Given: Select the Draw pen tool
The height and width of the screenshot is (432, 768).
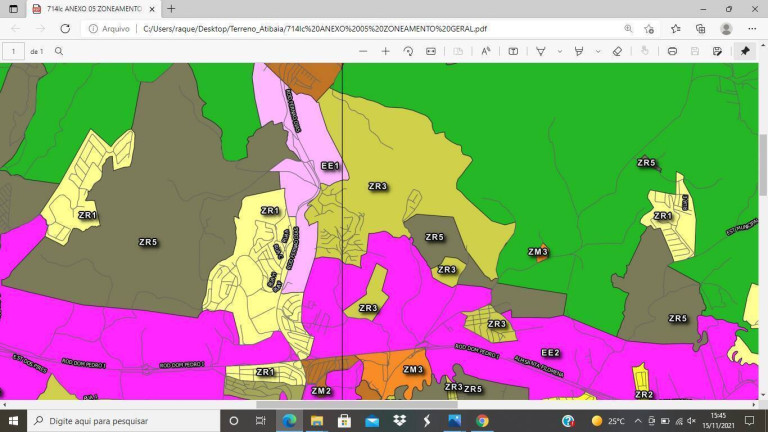Looking at the screenshot, I should click(x=541, y=51).
